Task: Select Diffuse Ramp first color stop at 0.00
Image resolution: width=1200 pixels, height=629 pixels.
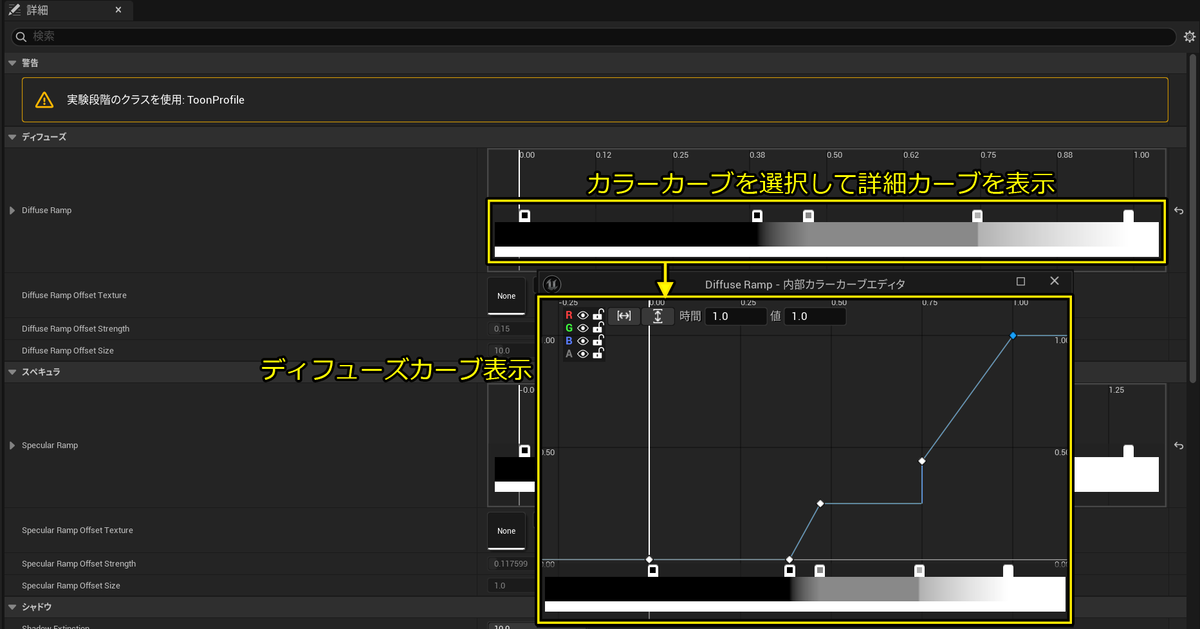Action: click(x=524, y=215)
